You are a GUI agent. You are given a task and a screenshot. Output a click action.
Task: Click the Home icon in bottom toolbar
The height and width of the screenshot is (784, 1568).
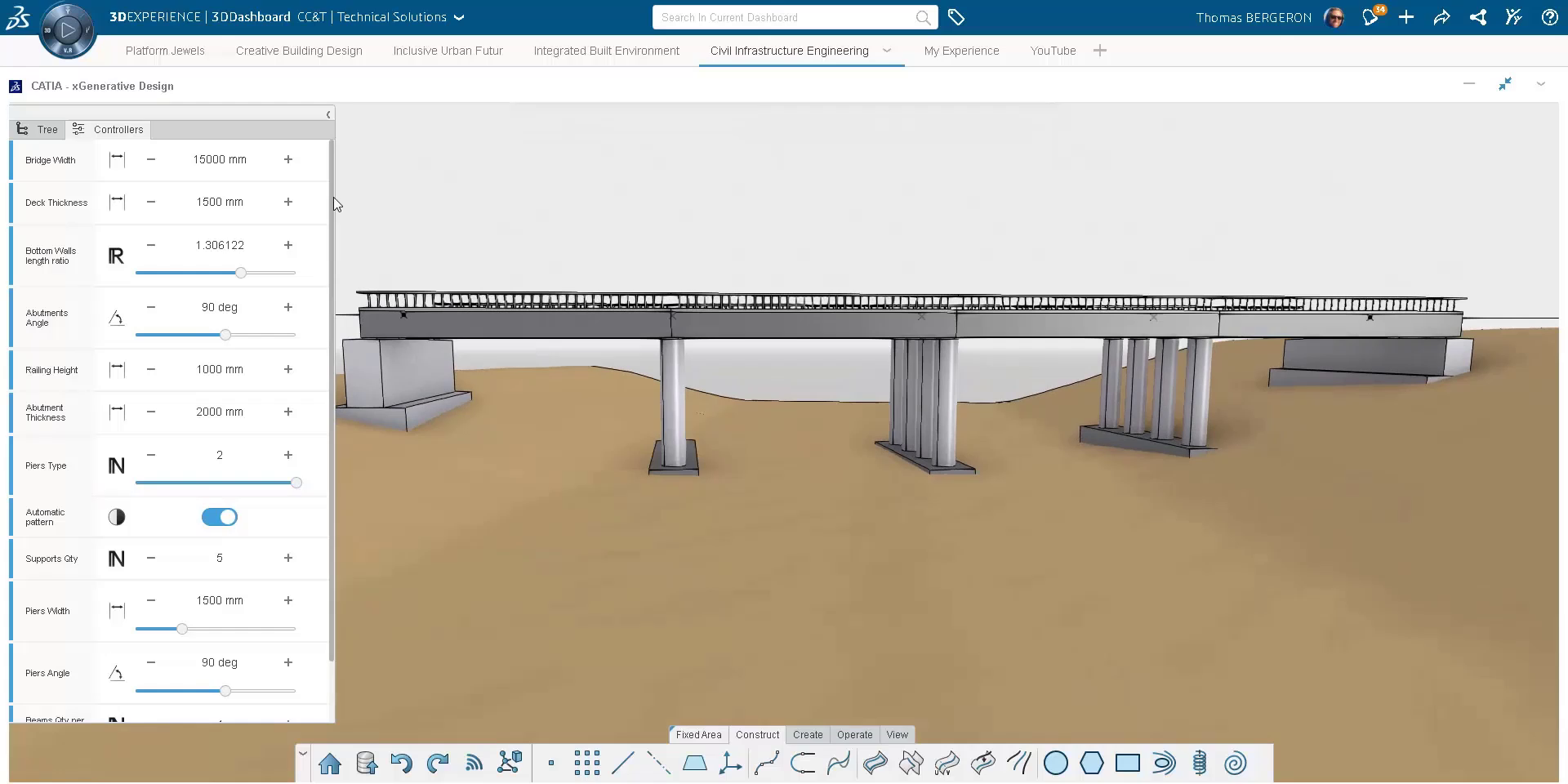[330, 764]
